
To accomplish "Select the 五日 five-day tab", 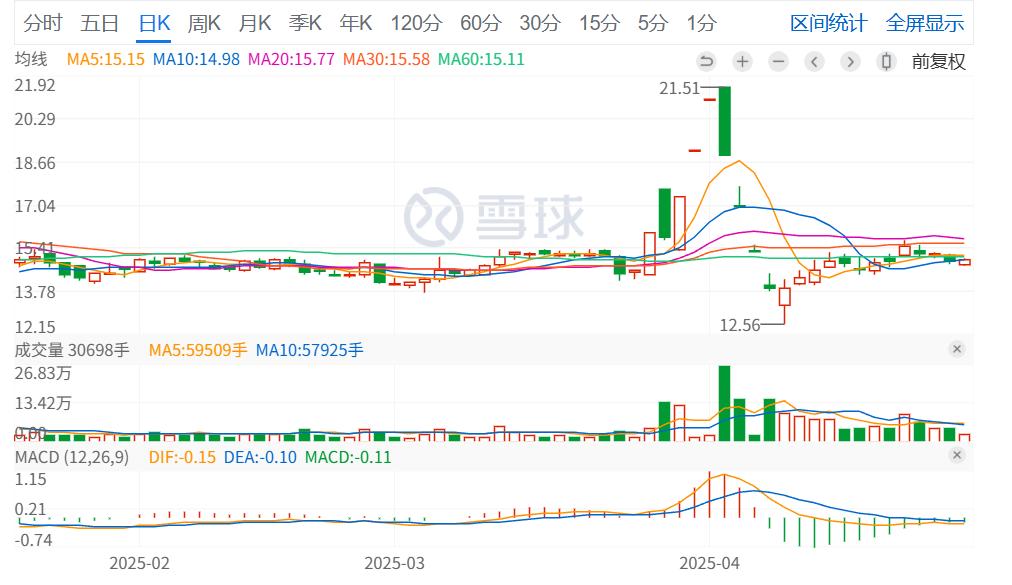I will [x=99, y=23].
